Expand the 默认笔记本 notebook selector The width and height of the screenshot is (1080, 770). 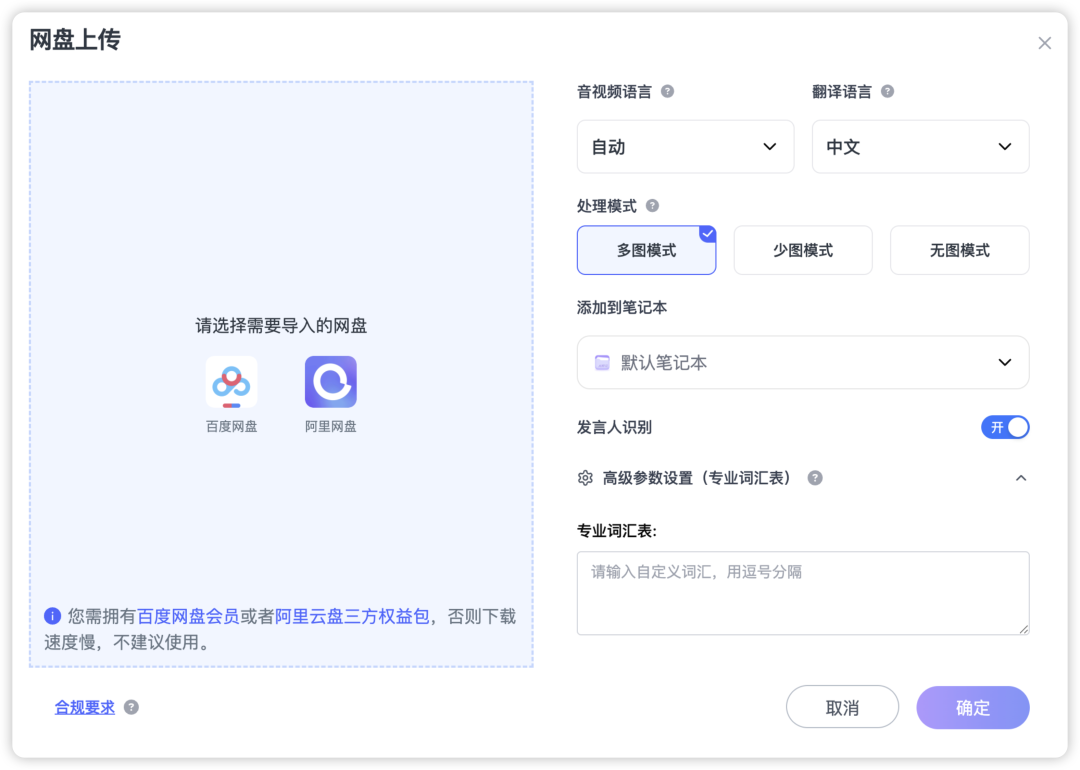pyautogui.click(x=803, y=362)
